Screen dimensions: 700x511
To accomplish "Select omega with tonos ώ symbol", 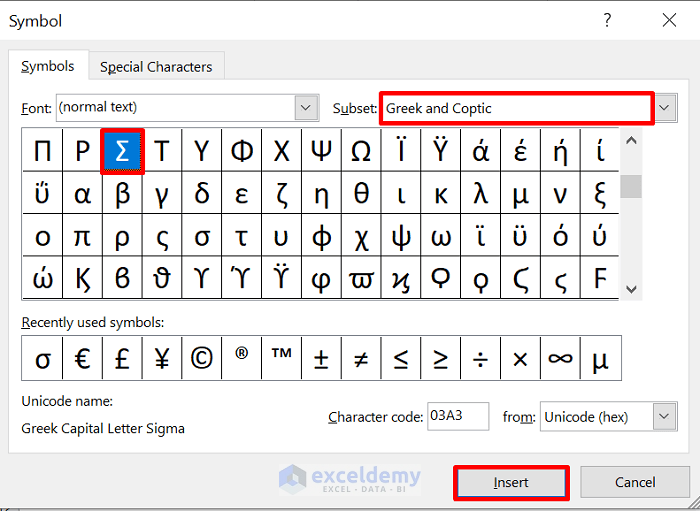I will (43, 278).
